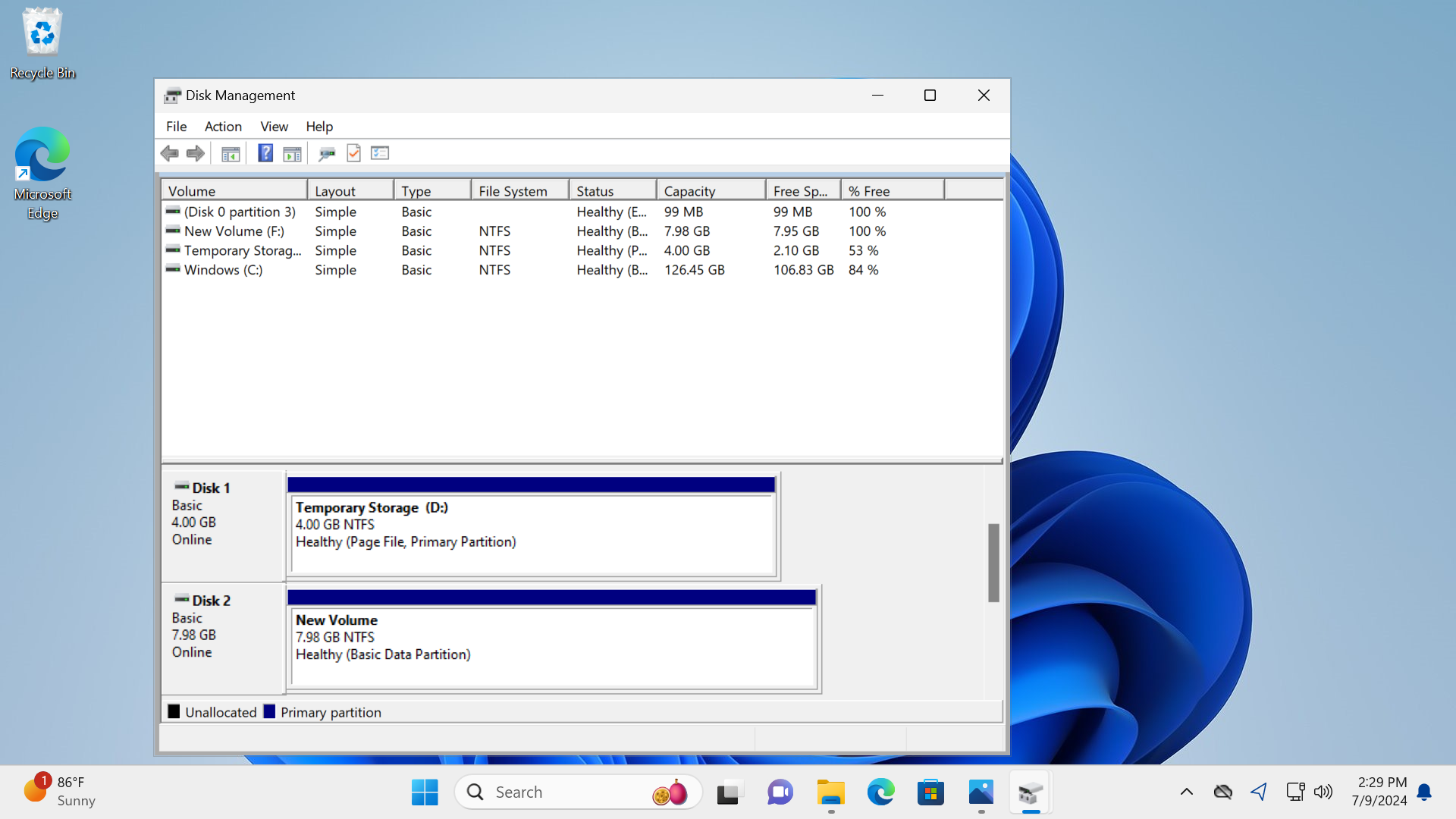The image size is (1456, 819).
Task: Select the Temporary Storage (D:) partition block
Action: point(532,535)
